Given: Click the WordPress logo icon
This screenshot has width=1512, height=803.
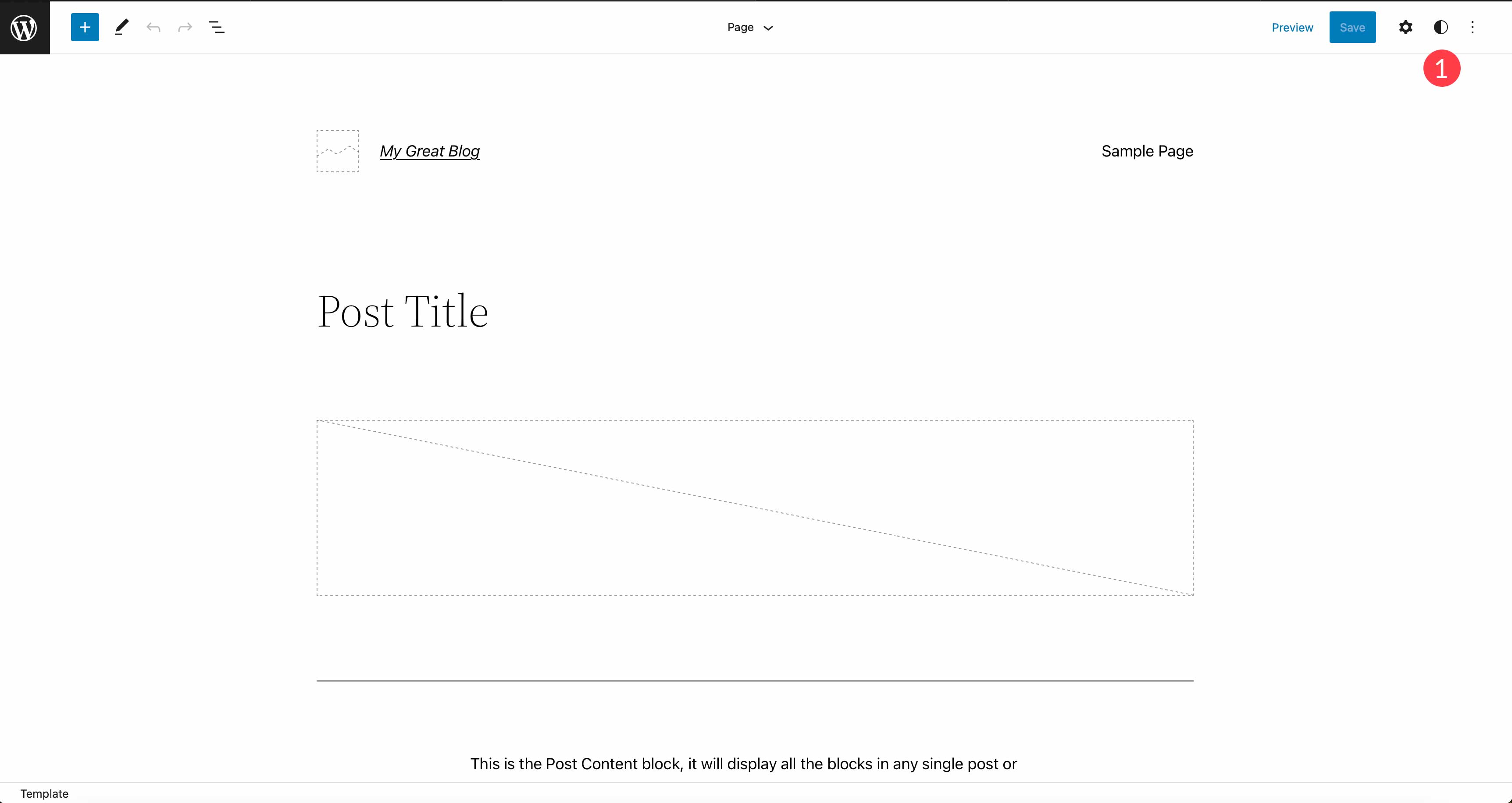Looking at the screenshot, I should tap(25, 27).
